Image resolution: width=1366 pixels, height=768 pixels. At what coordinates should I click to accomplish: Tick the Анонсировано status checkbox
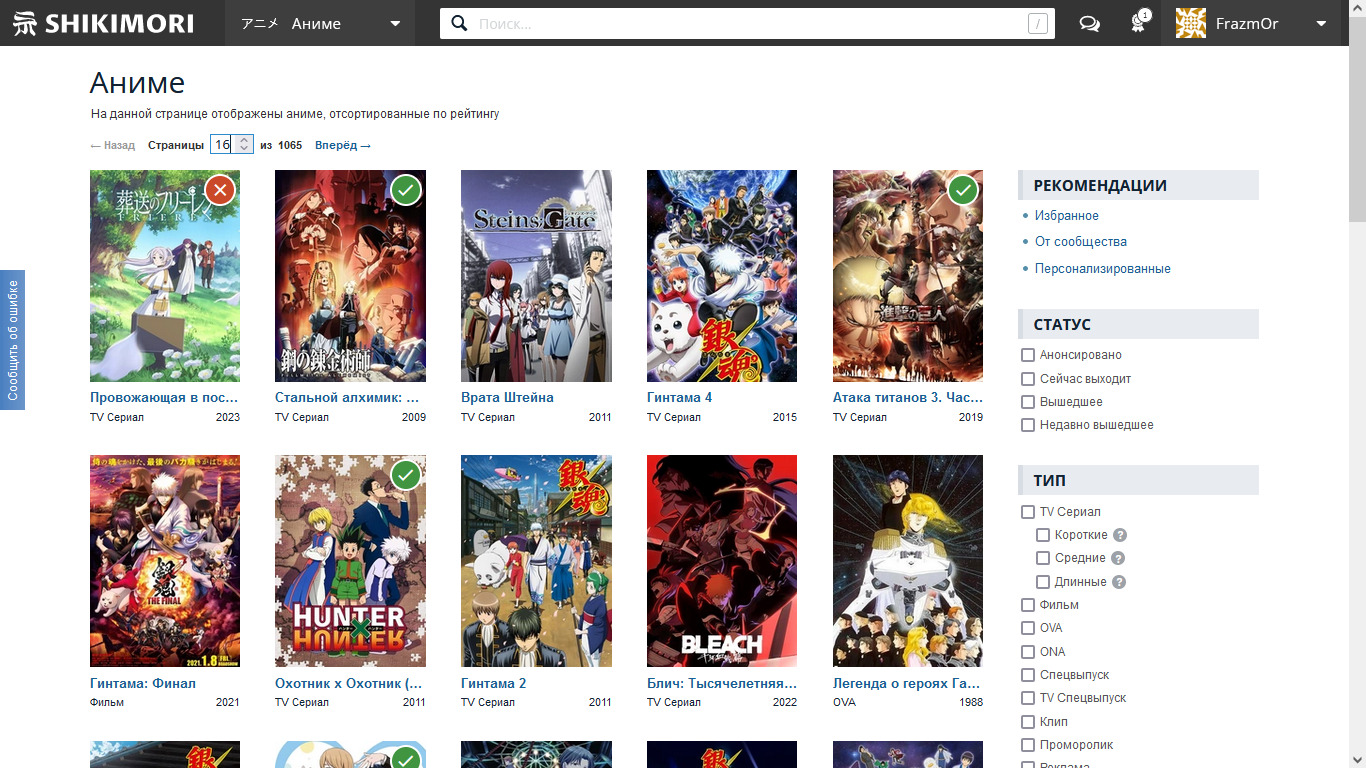click(x=1027, y=355)
